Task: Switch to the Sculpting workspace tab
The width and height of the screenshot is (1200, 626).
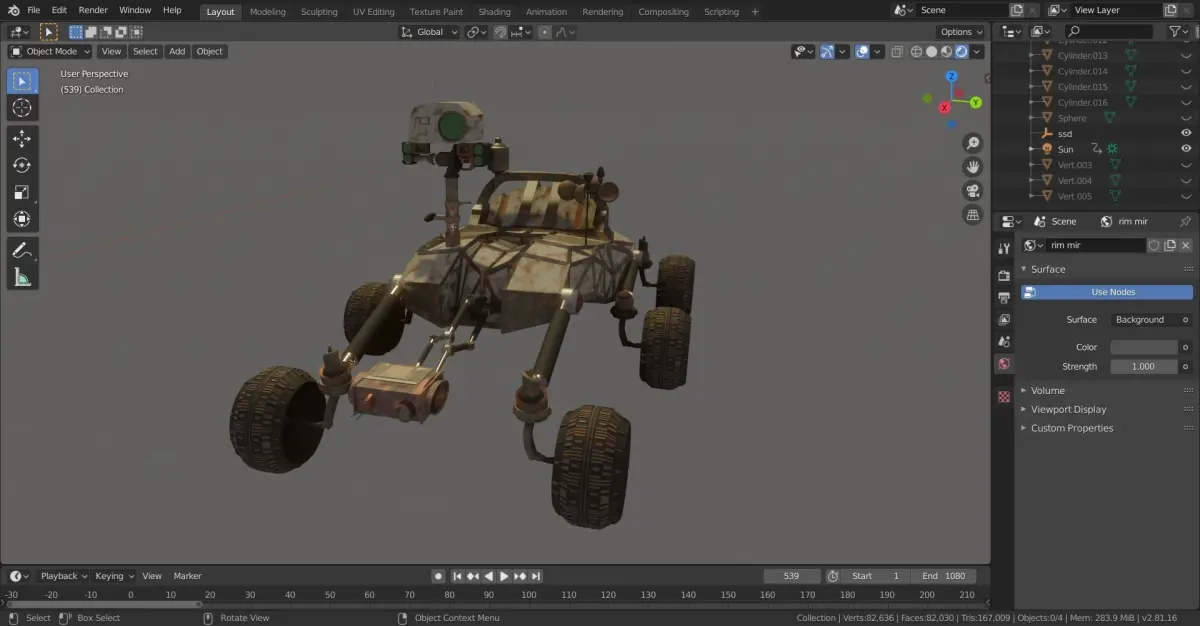Action: tap(319, 12)
